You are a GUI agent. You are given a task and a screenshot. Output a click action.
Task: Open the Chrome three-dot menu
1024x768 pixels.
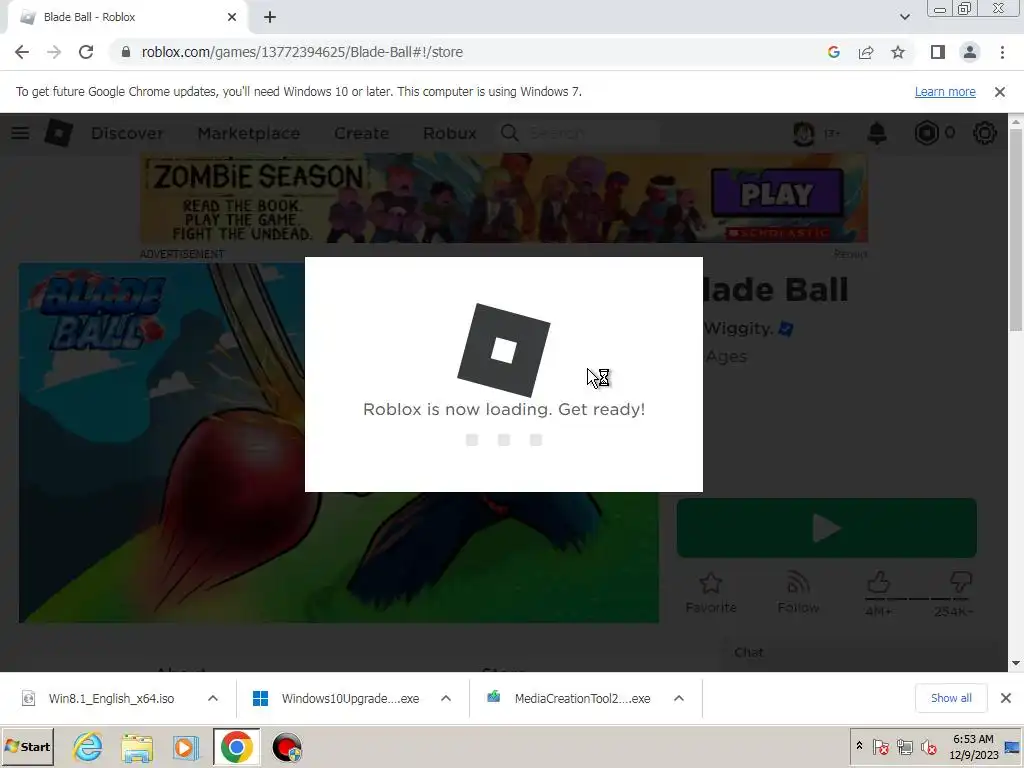coord(1002,52)
